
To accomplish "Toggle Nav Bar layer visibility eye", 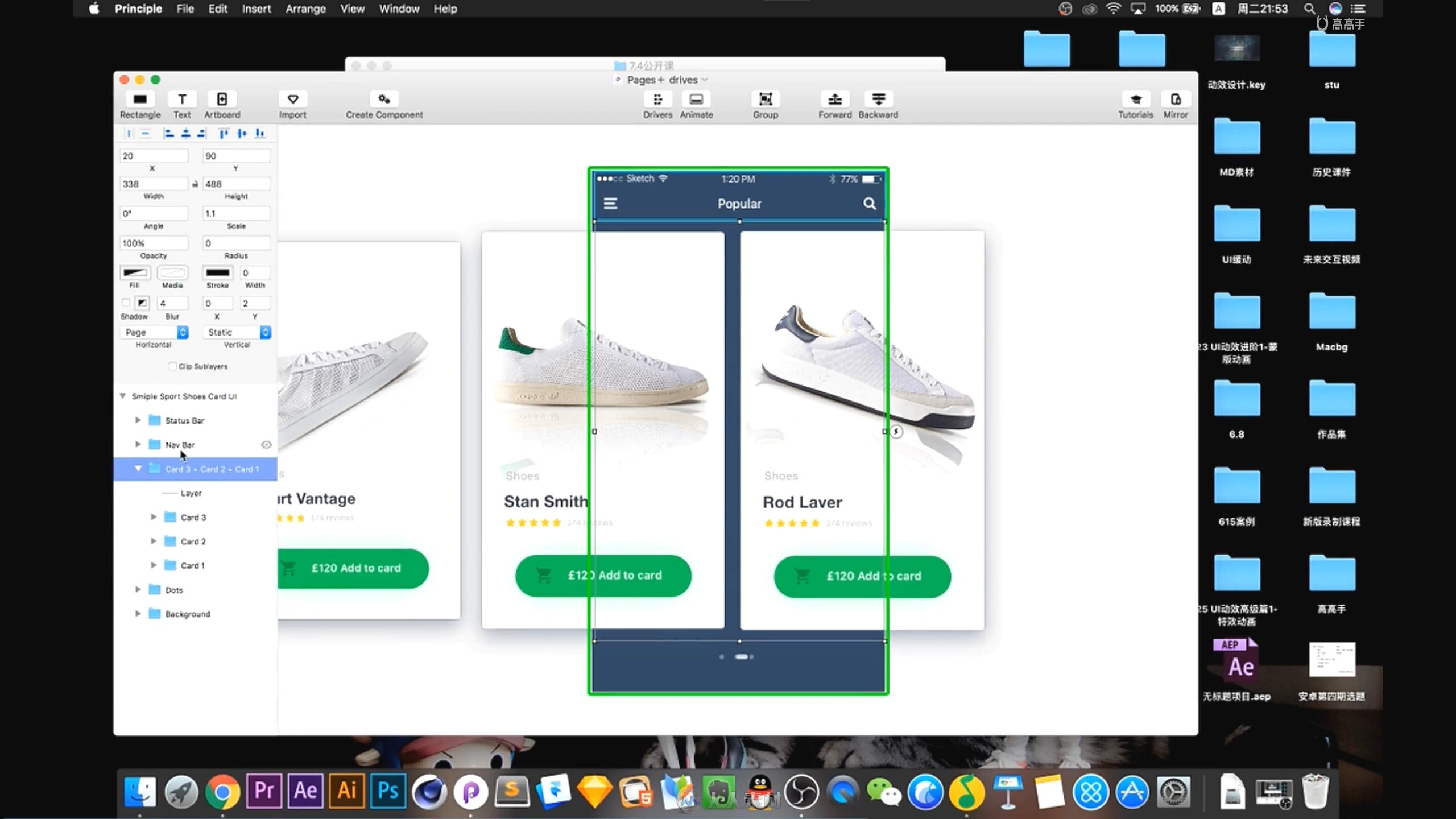I will coord(266,445).
